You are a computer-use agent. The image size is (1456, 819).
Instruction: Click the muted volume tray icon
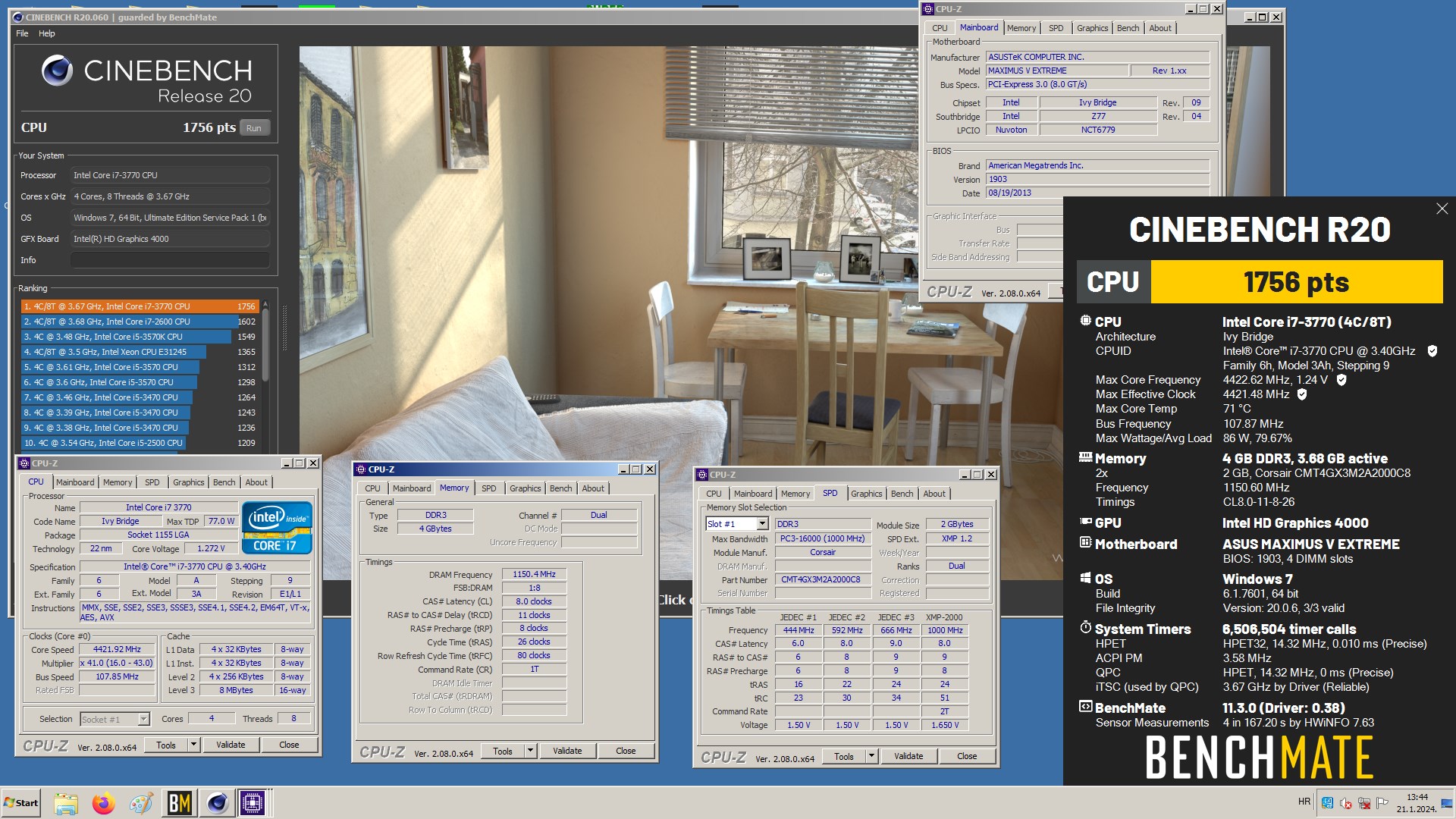1346,802
